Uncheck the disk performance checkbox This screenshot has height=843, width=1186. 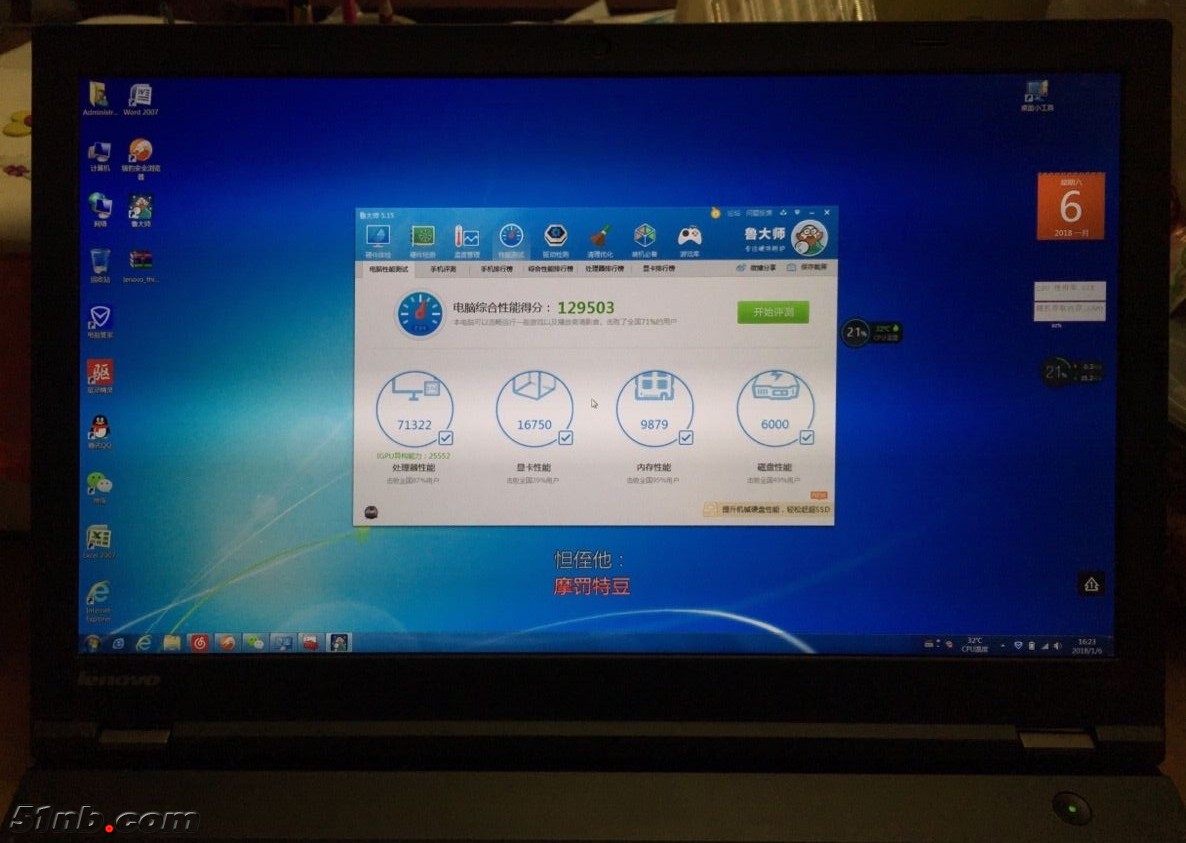pyautogui.click(x=807, y=438)
